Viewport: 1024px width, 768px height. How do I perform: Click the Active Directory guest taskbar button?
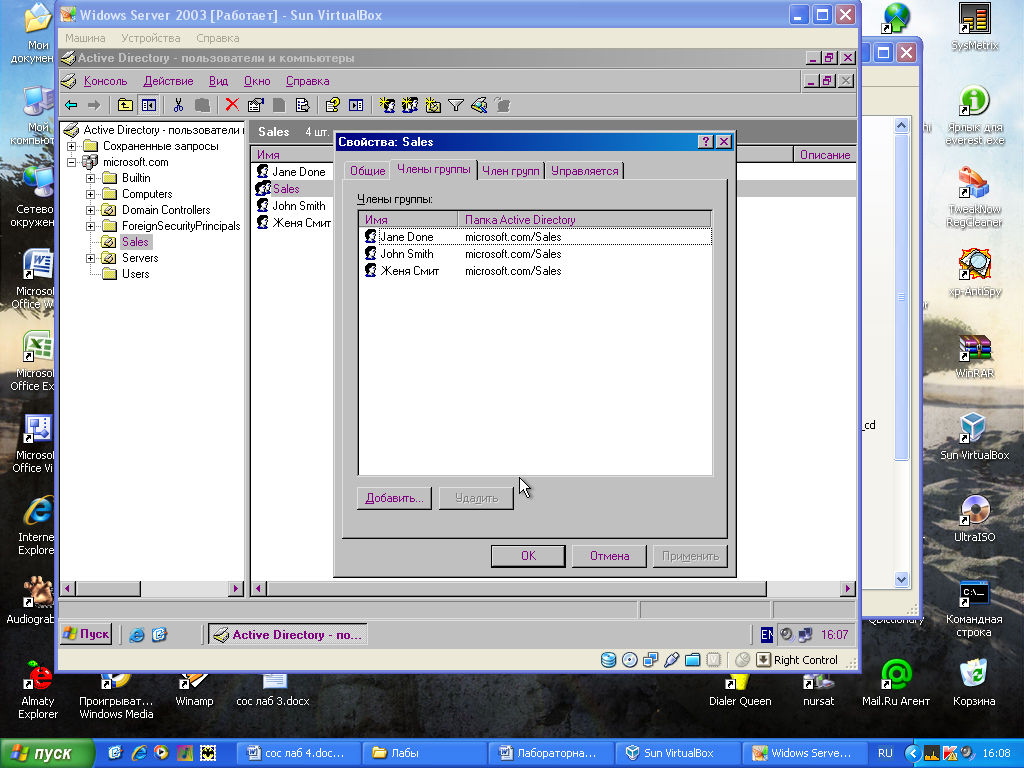(x=287, y=634)
